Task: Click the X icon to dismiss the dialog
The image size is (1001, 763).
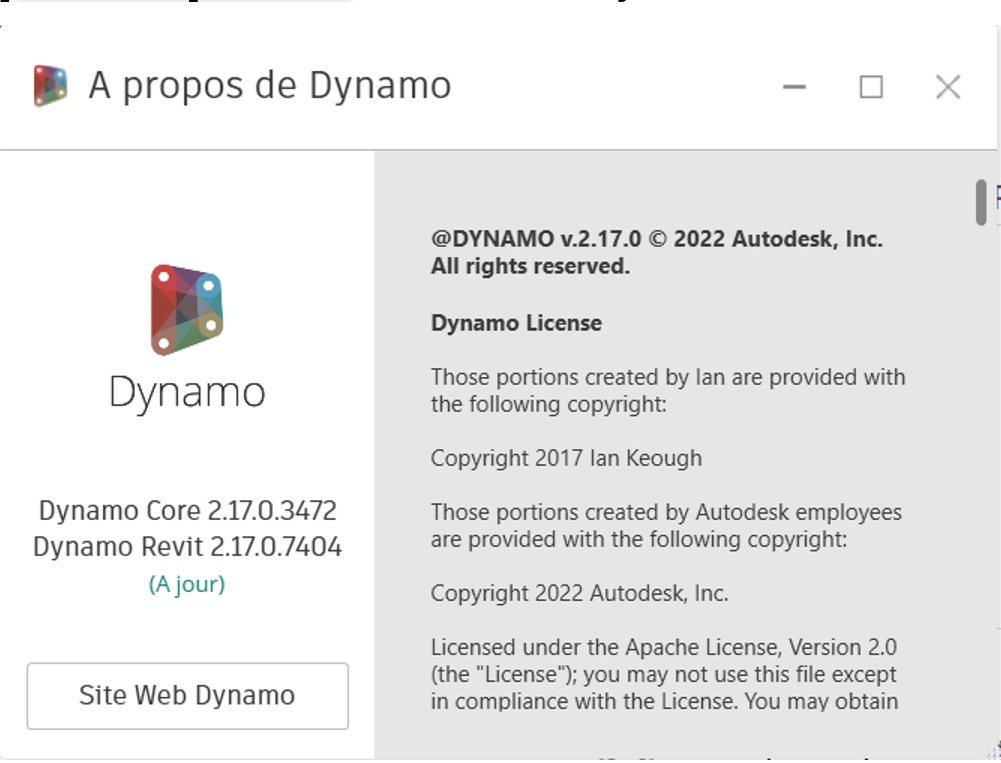Action: (946, 87)
